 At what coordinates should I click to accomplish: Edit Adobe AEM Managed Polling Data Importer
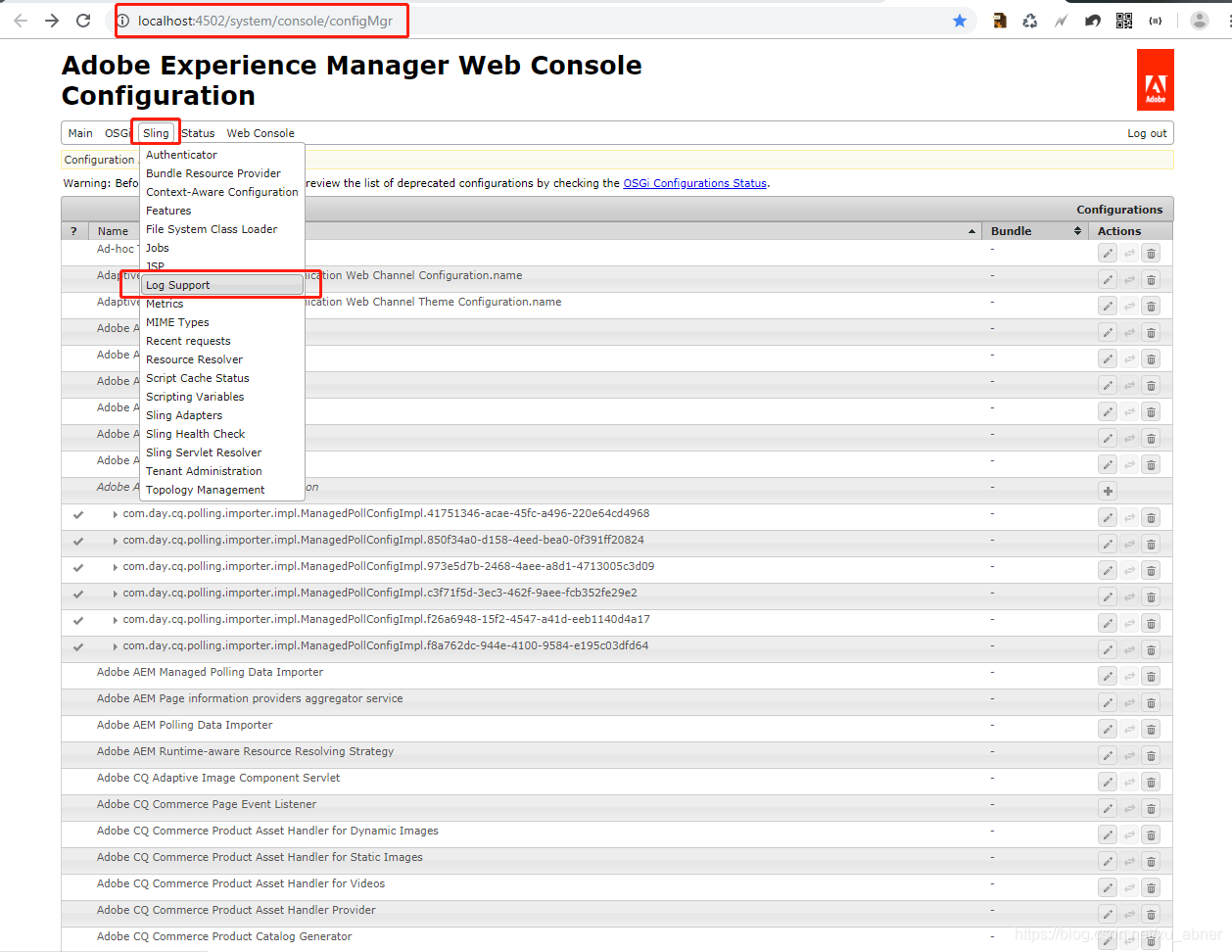1108,677
